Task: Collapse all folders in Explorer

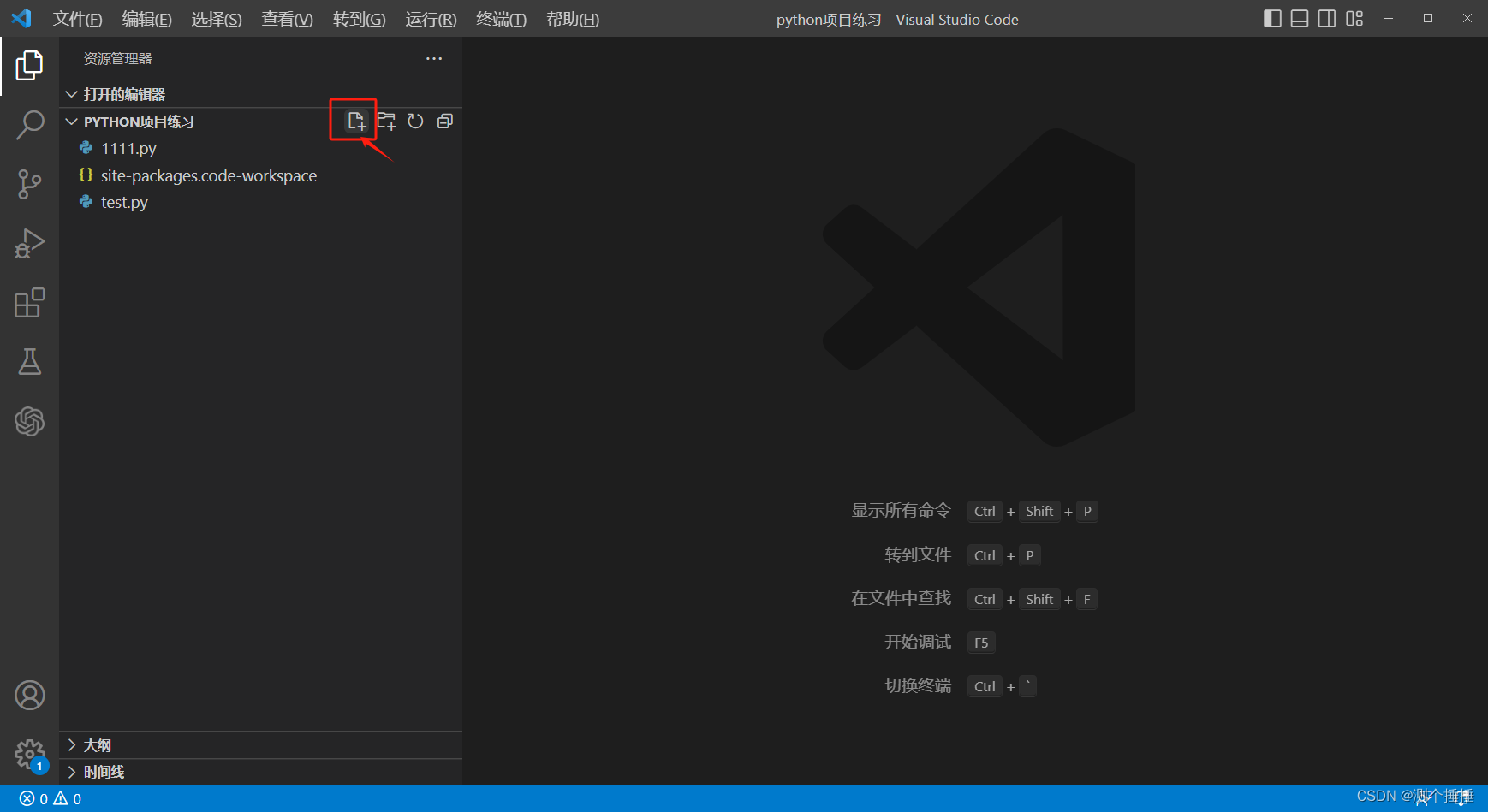Action: [x=445, y=122]
